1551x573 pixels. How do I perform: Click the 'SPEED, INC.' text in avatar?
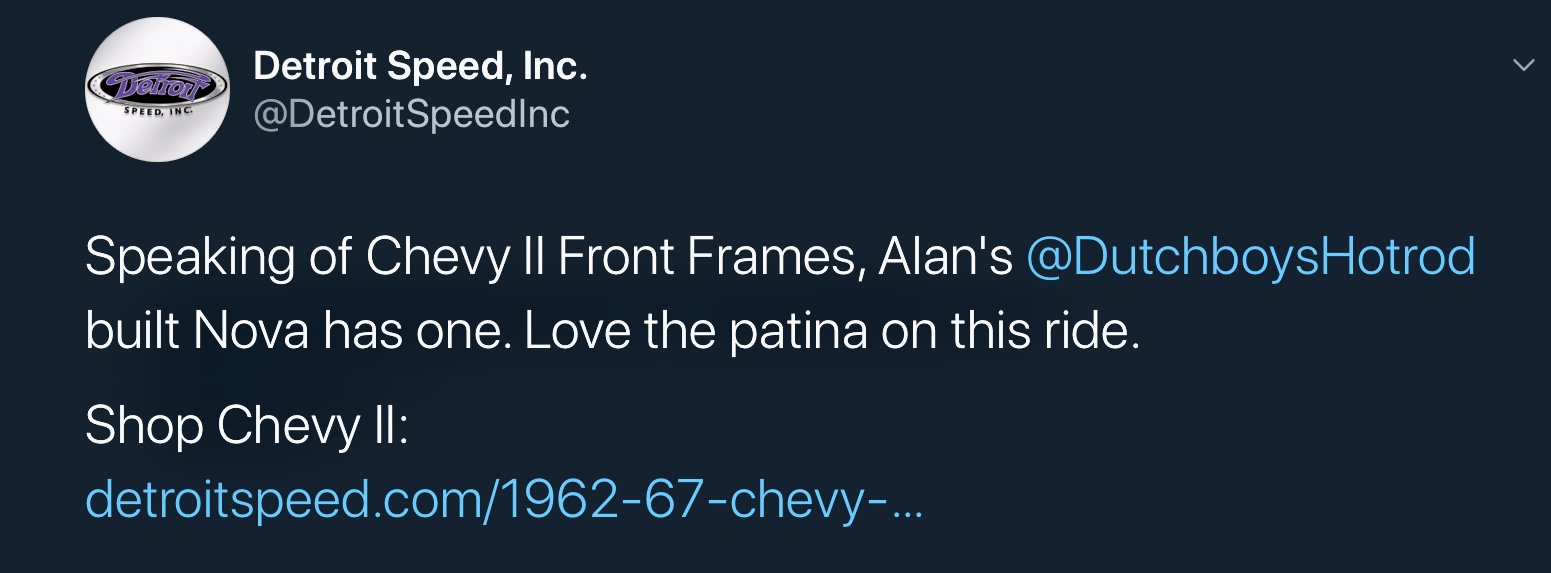[157, 112]
